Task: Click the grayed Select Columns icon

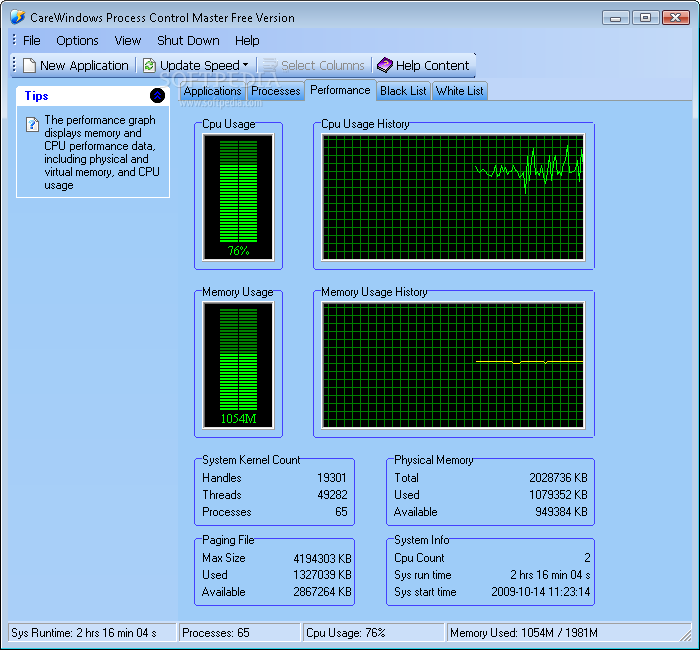Action: 270,66
